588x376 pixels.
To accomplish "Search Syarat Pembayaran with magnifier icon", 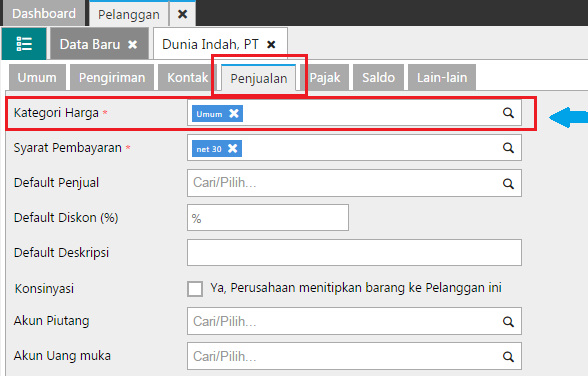I will pos(508,148).
